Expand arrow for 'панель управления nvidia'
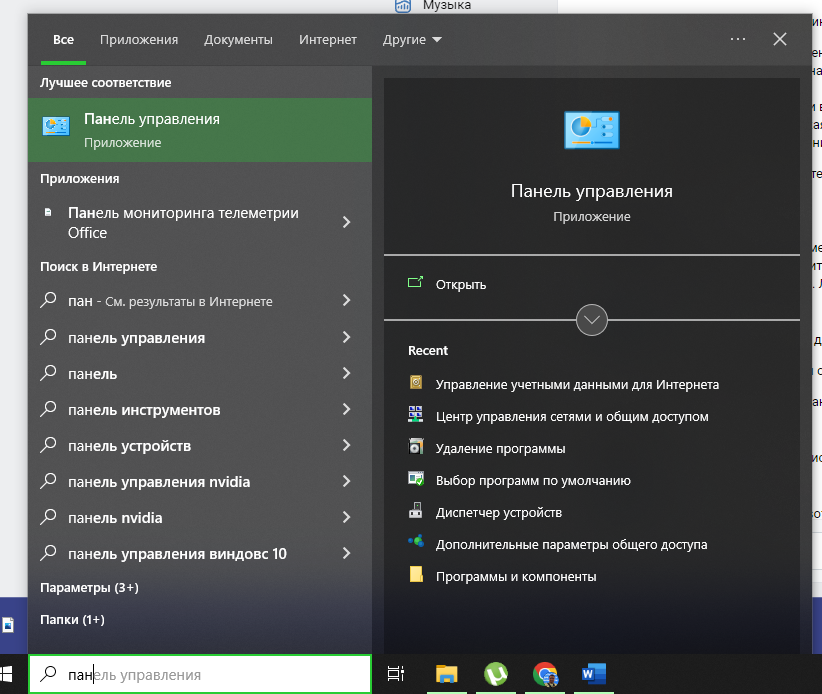This screenshot has height=694, width=822. (x=346, y=481)
